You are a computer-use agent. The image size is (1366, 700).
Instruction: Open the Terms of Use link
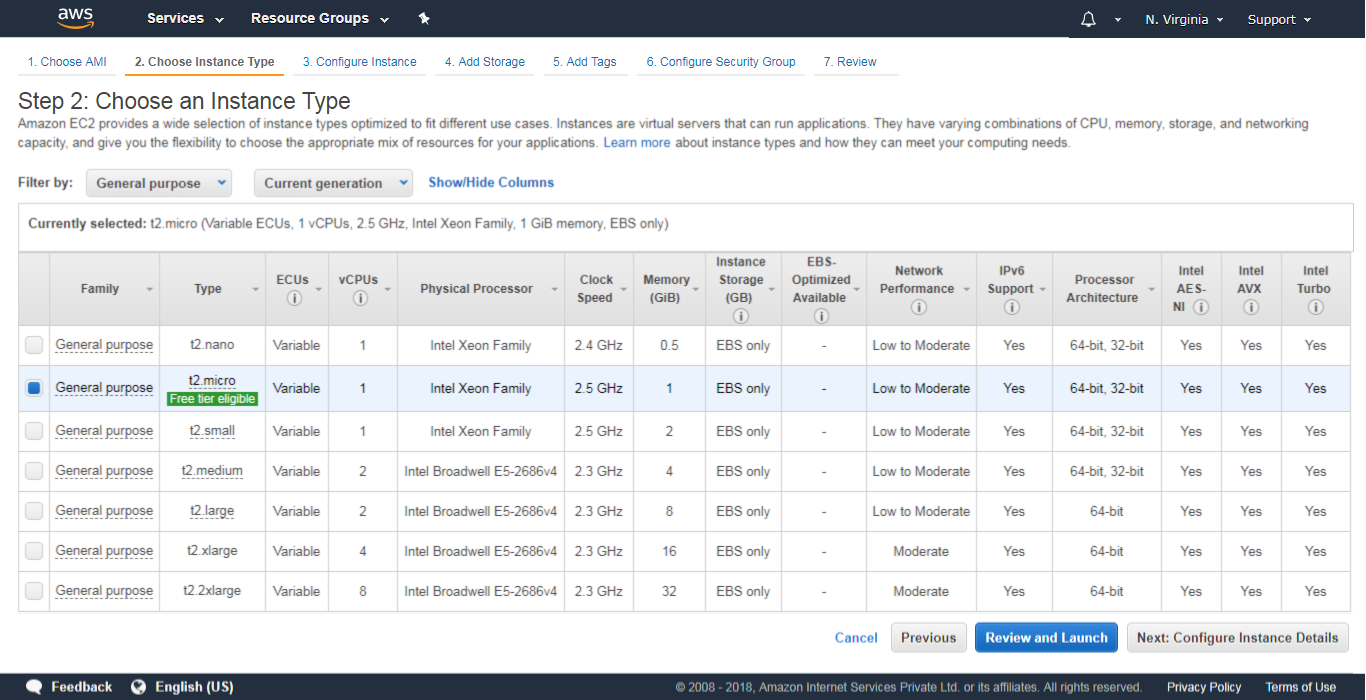click(1301, 687)
